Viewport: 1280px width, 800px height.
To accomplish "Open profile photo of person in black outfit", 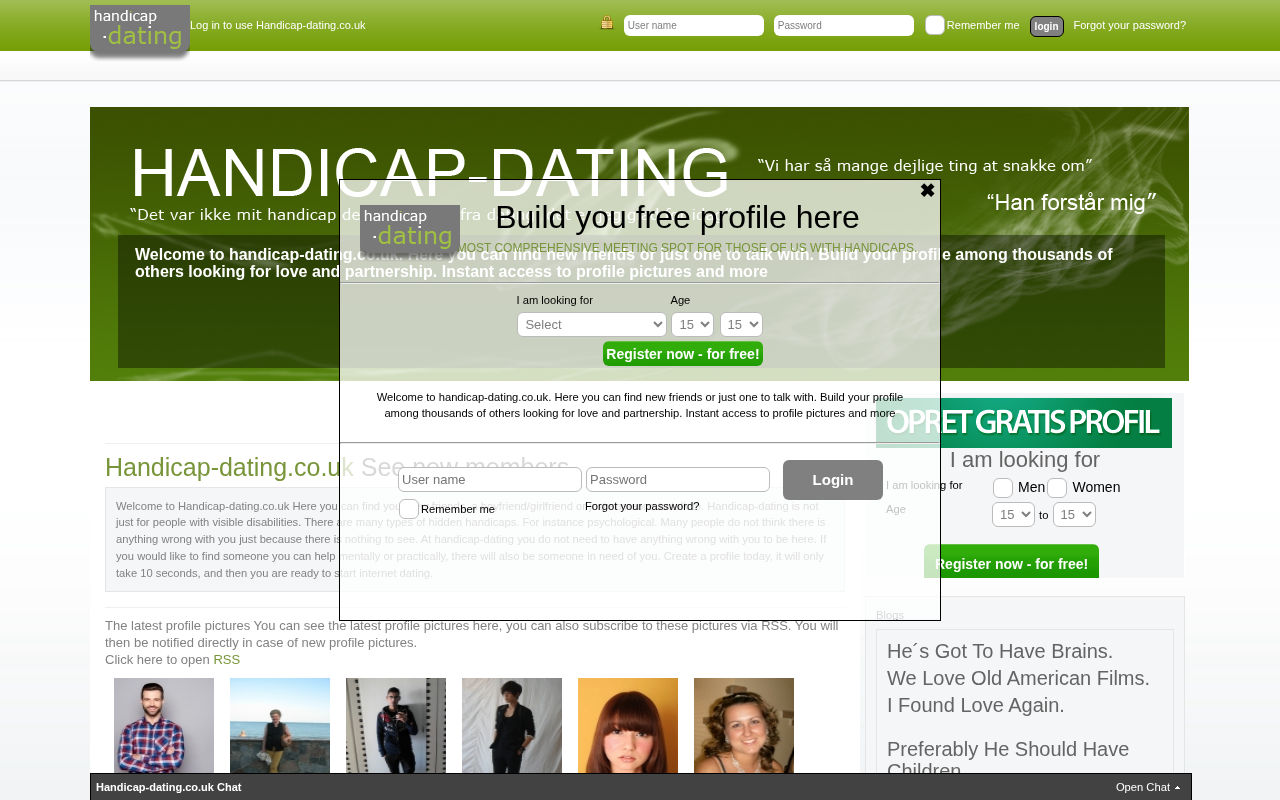I will pyautogui.click(x=512, y=726).
